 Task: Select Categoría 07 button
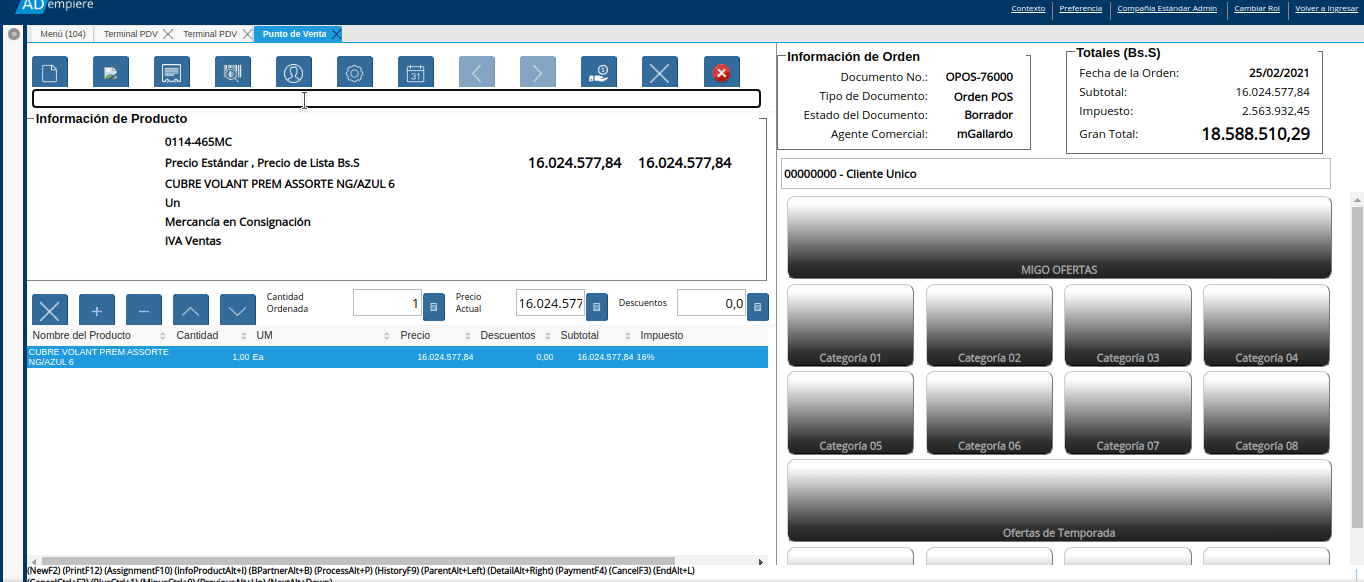coord(1127,414)
